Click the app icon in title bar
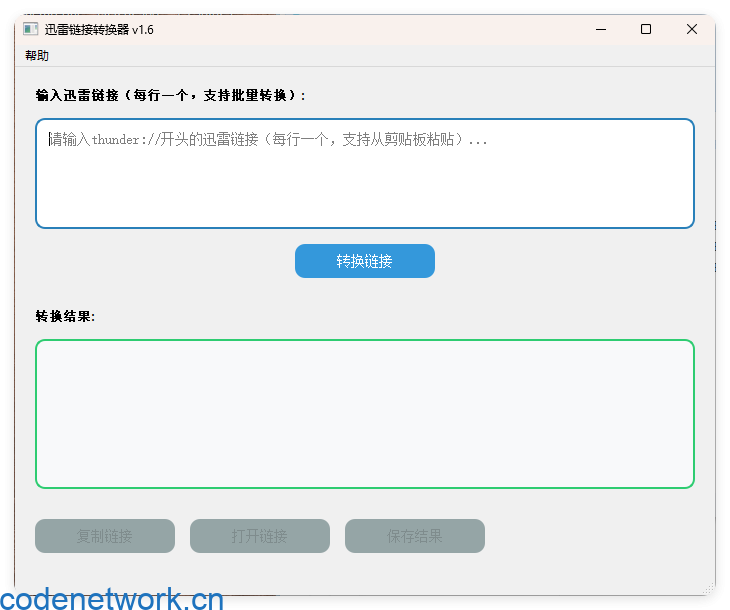The image size is (730, 610). pyautogui.click(x=31, y=29)
